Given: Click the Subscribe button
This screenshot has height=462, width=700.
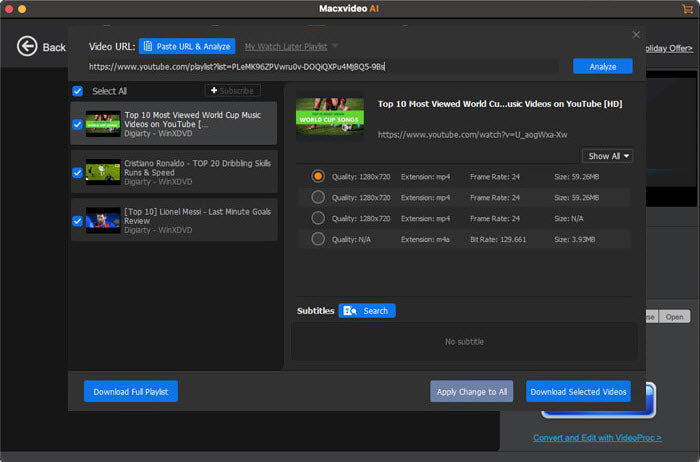Looking at the screenshot, I should click(233, 91).
